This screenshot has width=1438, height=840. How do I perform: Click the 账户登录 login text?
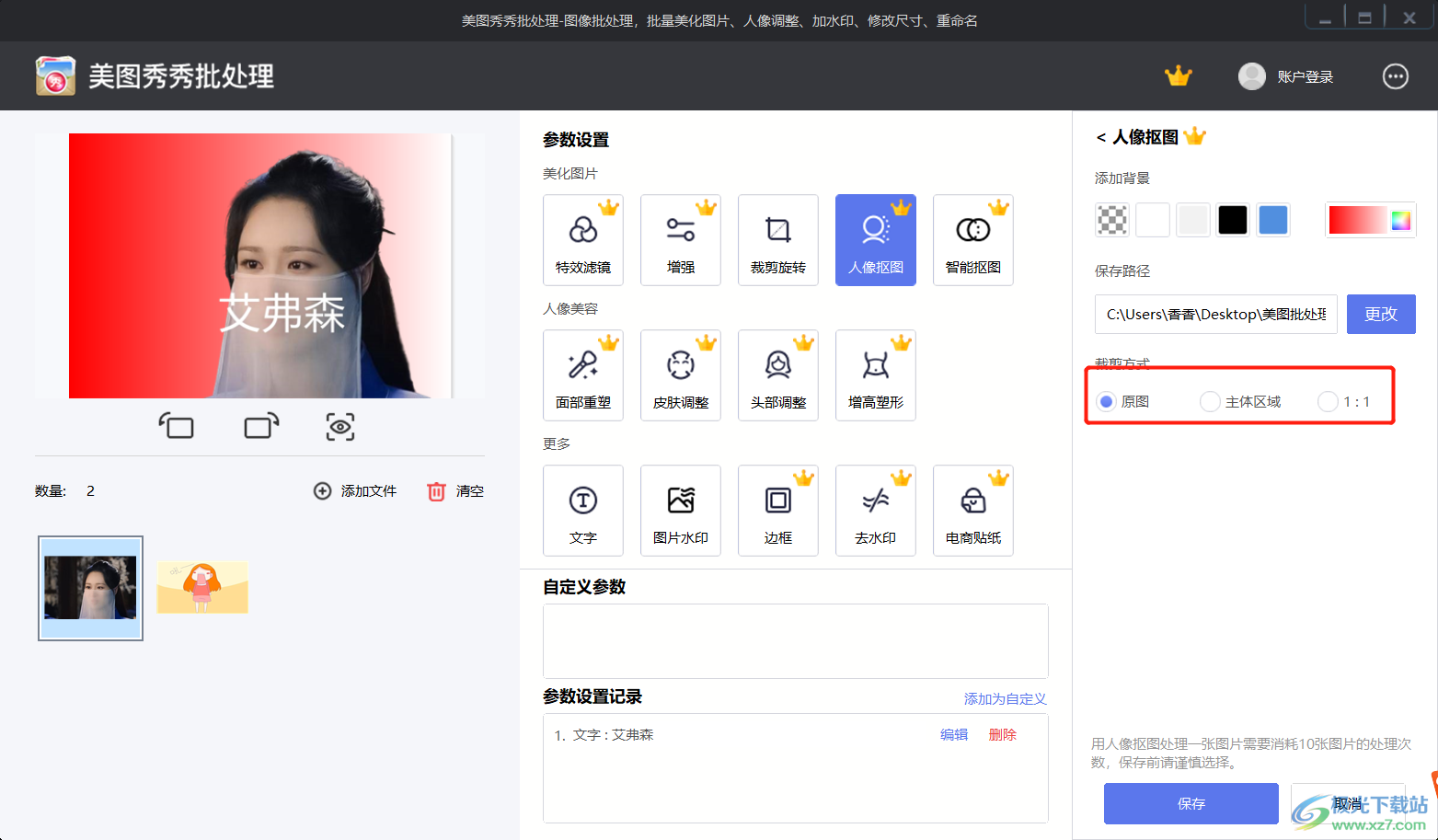(1306, 77)
